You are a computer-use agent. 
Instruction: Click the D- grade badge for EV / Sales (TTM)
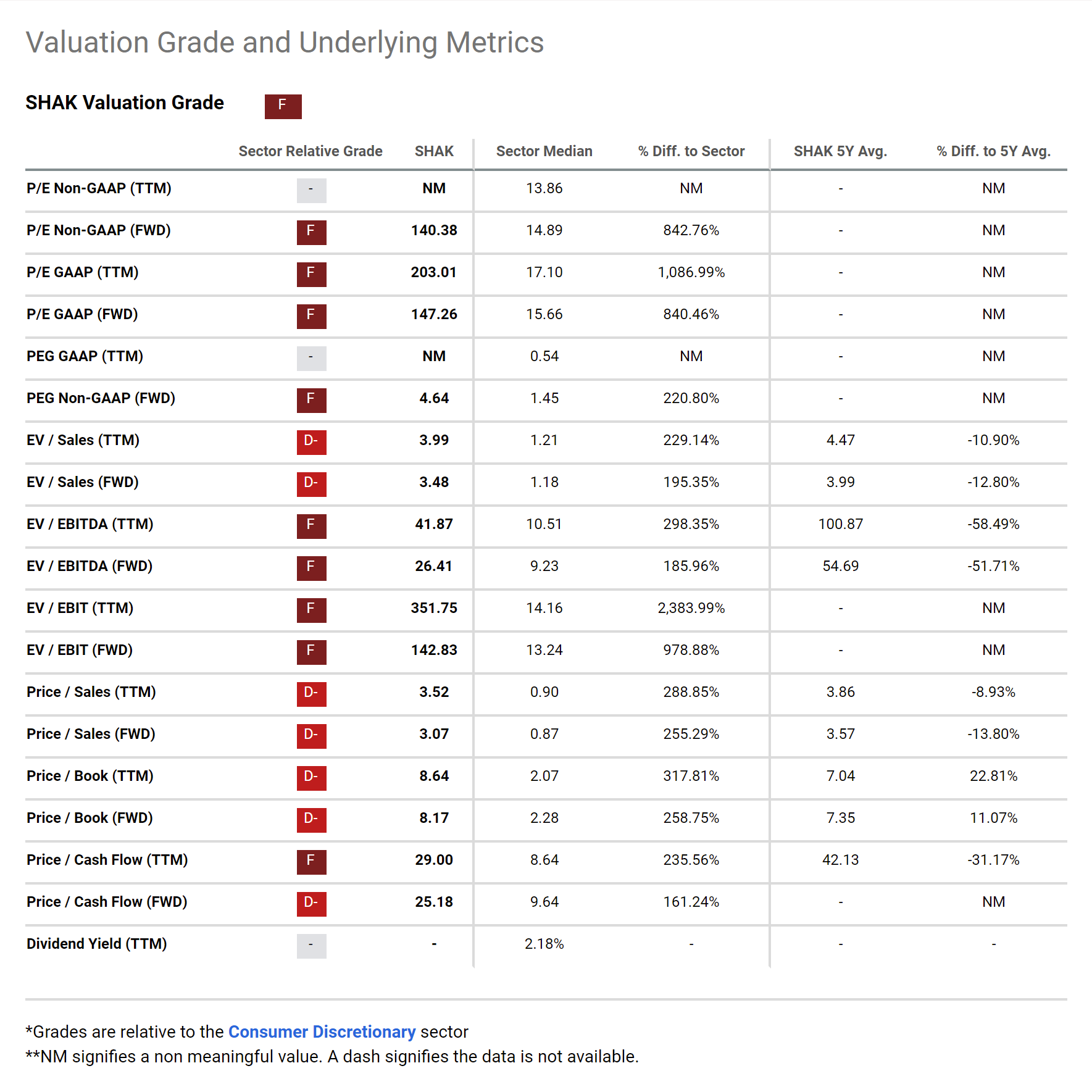[x=311, y=442]
